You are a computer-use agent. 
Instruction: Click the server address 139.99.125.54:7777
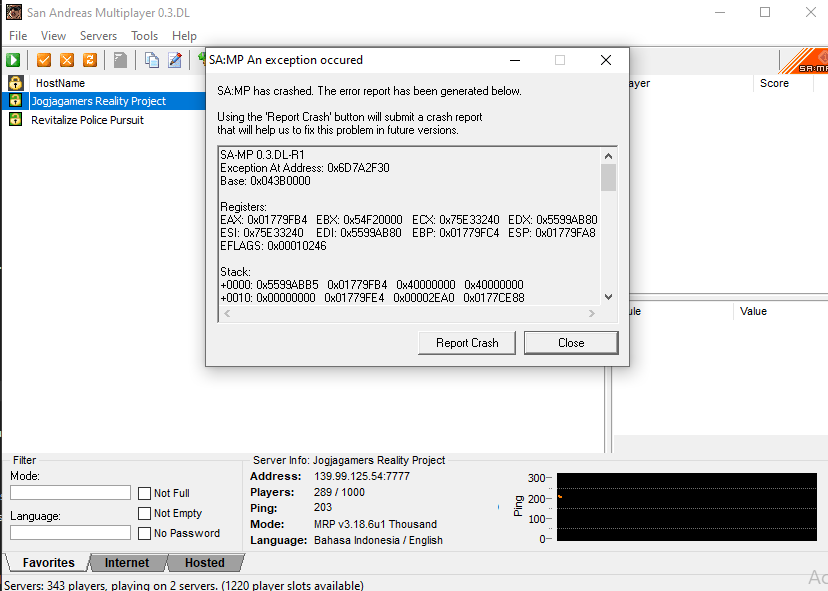[362, 476]
